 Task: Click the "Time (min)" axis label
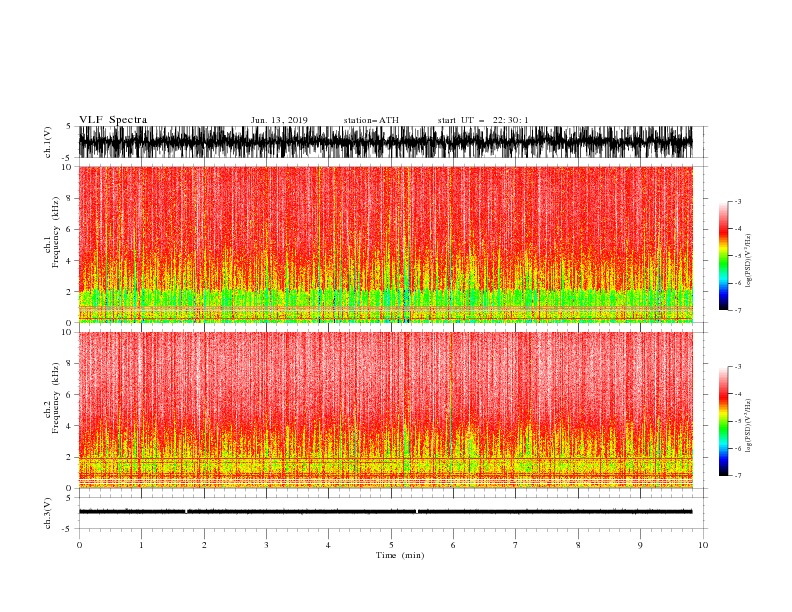pos(400,555)
